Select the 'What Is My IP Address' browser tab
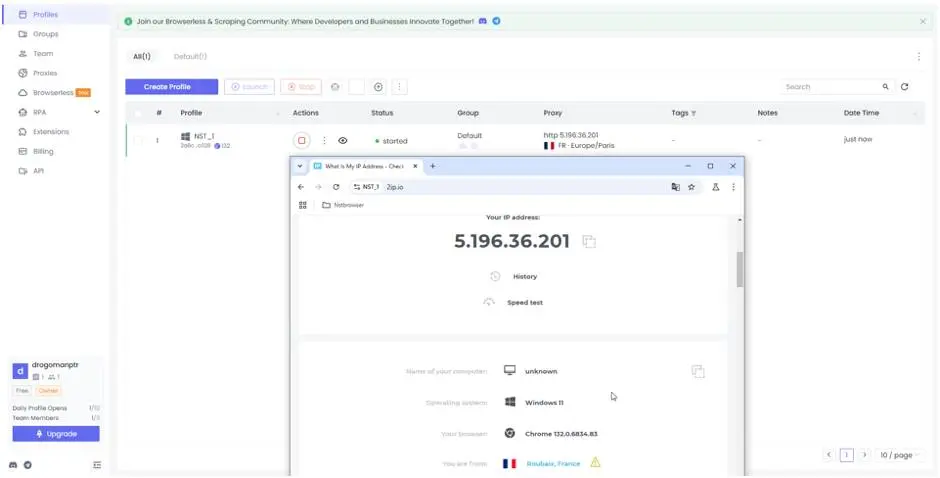 (x=364, y=166)
